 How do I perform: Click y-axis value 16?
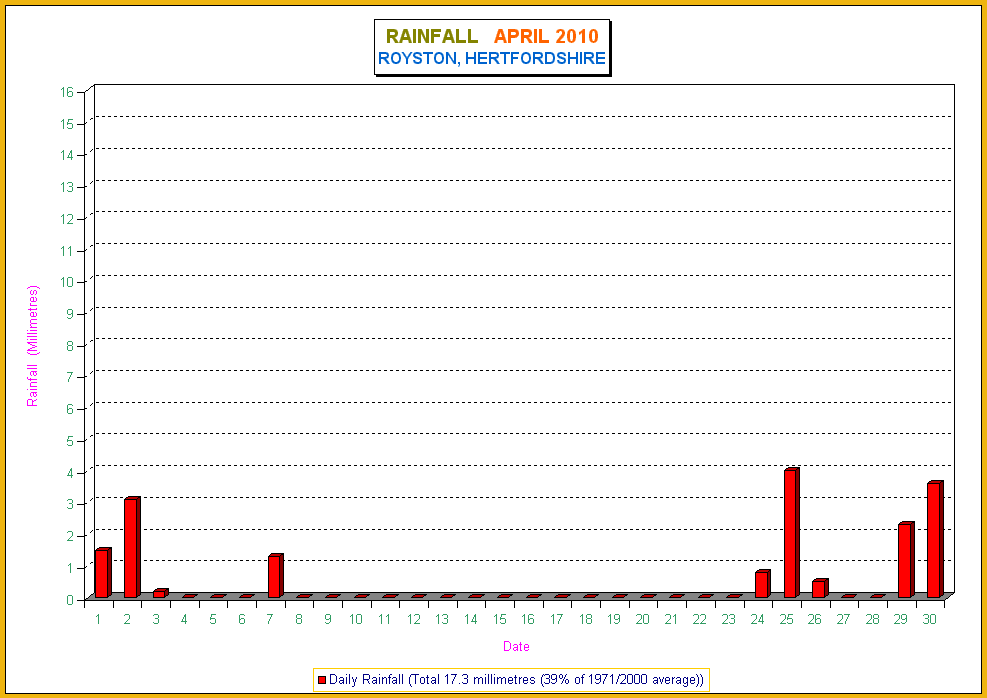click(x=67, y=92)
